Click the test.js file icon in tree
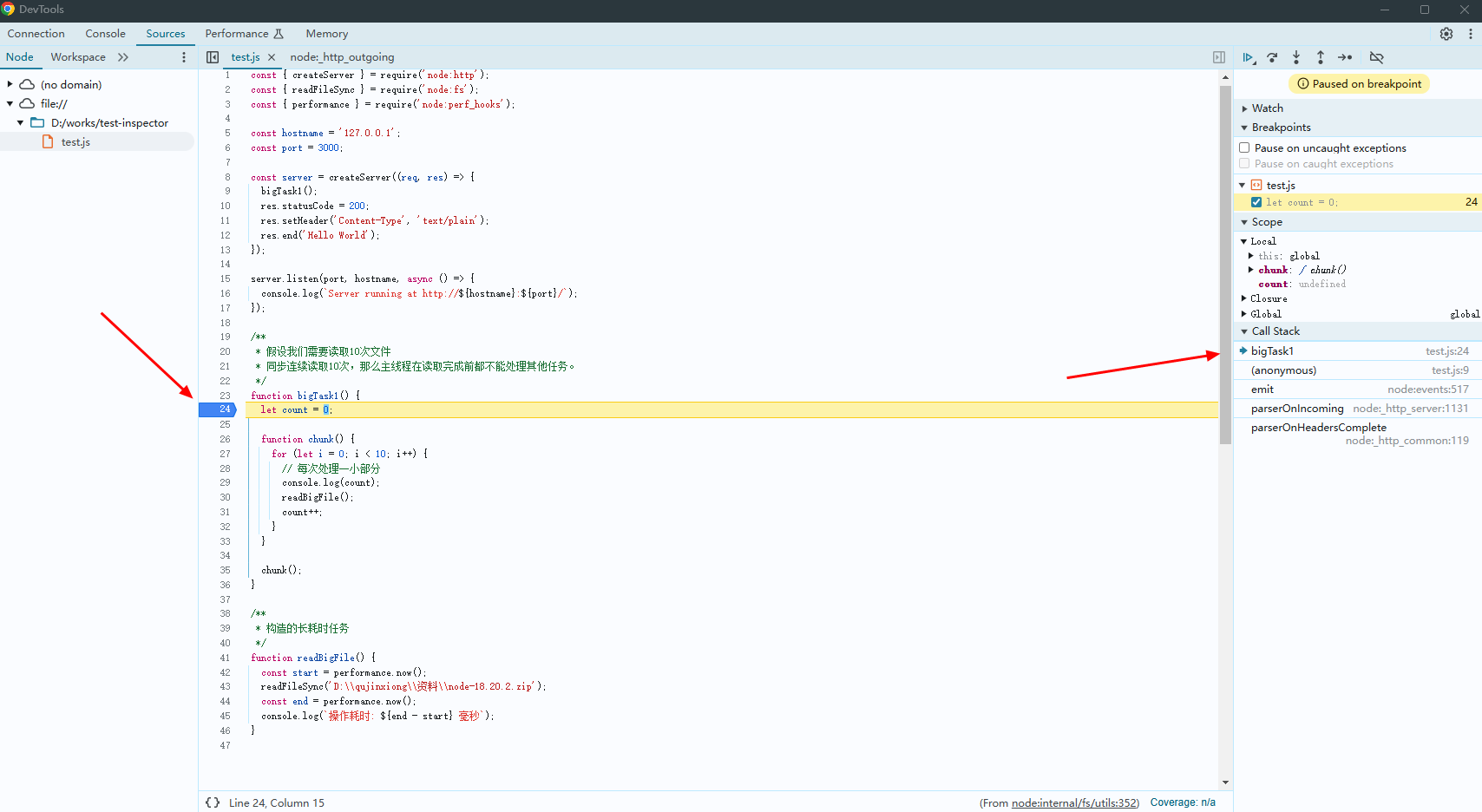Image resolution: width=1482 pixels, height=812 pixels. tap(49, 141)
